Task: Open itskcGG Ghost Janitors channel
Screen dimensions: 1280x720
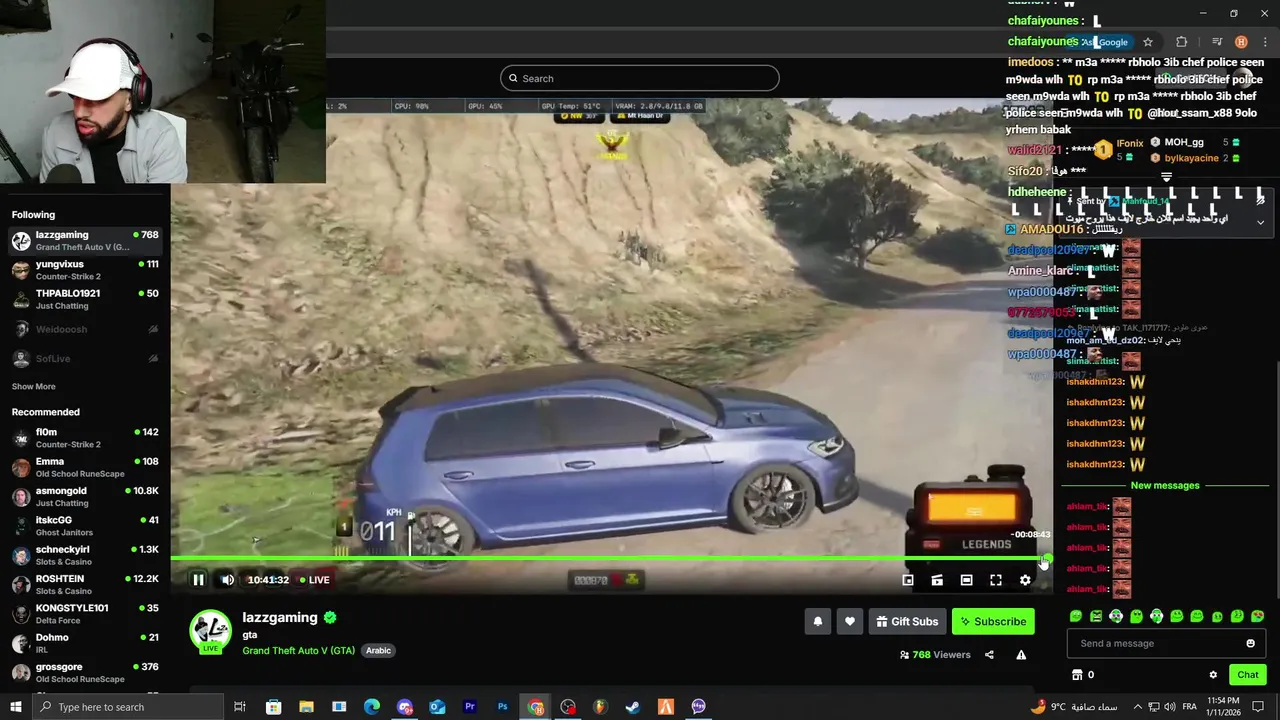Action: [x=85, y=526]
